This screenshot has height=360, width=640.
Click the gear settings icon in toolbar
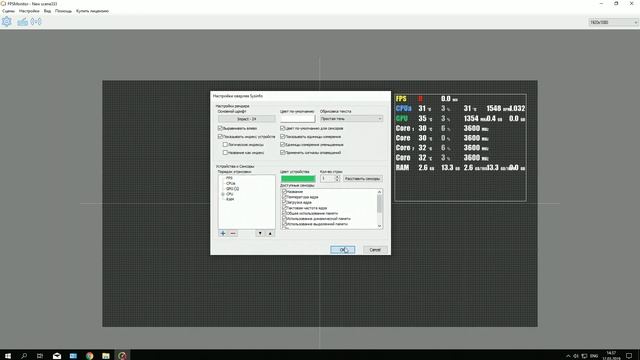pos(7,22)
